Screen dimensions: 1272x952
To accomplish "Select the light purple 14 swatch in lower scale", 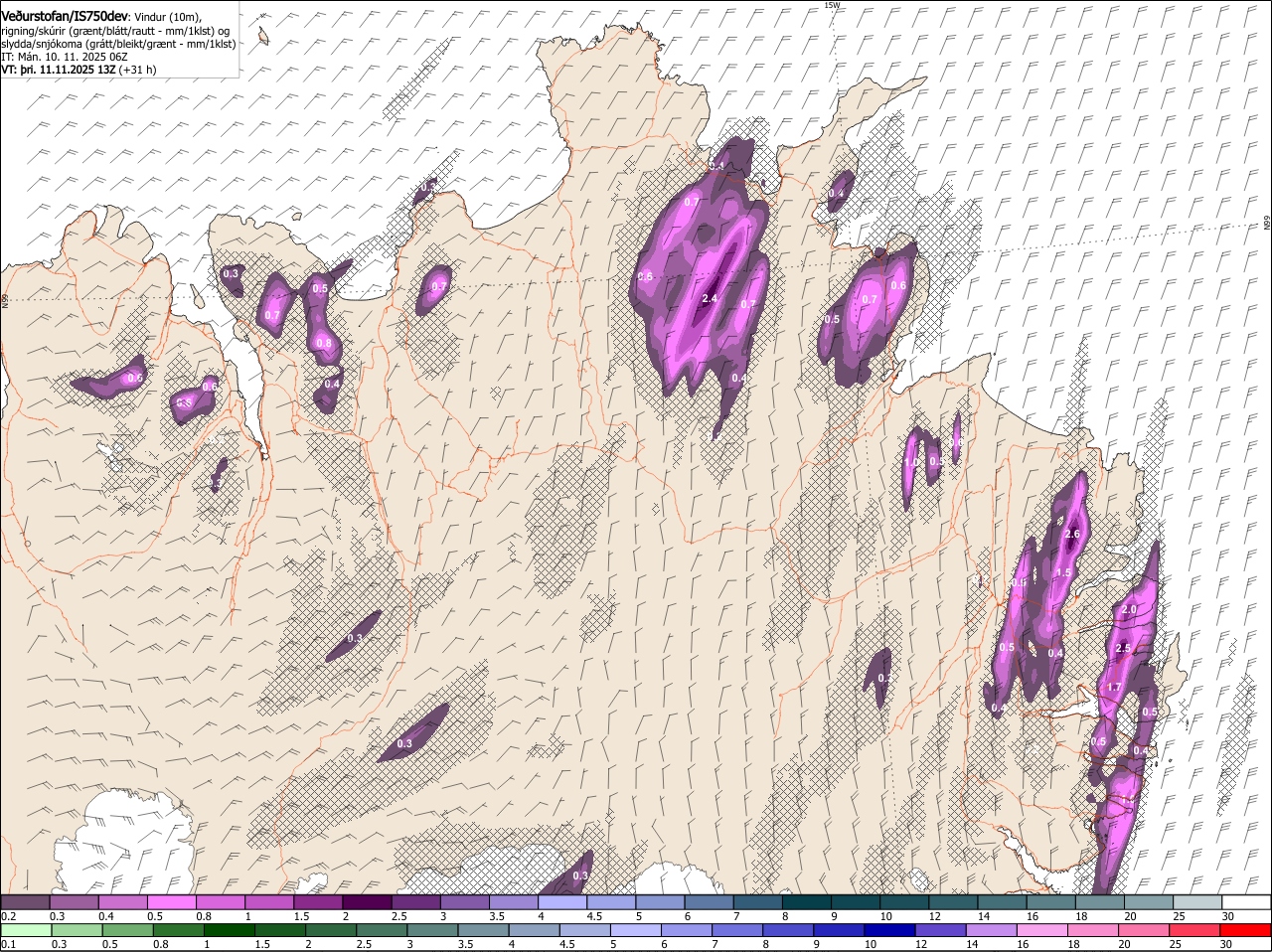I will 992,931.
